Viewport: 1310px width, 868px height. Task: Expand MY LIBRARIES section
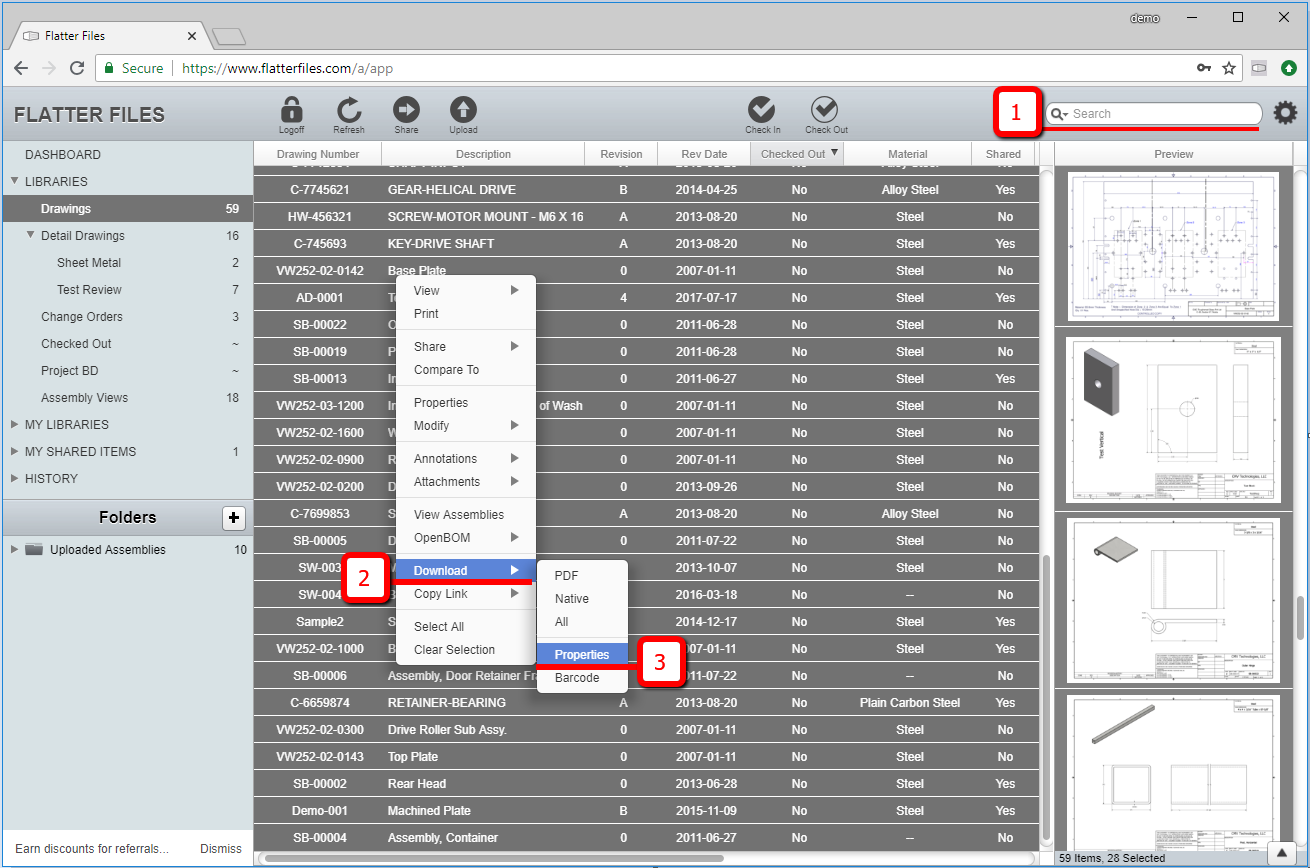15,425
